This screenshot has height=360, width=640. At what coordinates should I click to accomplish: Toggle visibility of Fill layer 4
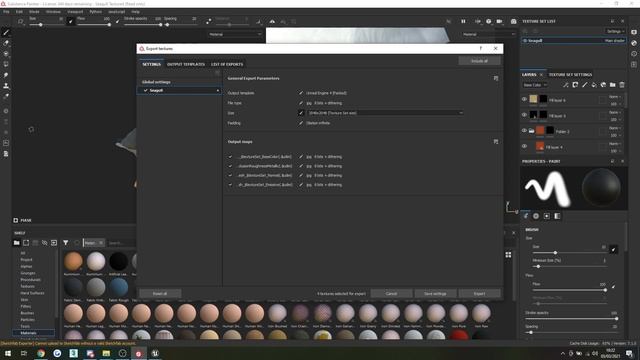click(x=524, y=146)
